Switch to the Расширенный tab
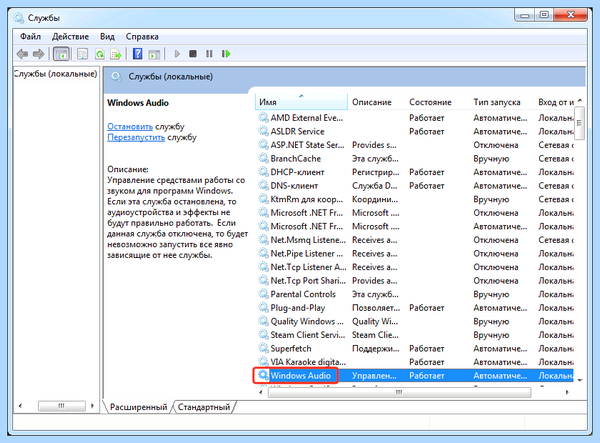 (138, 407)
